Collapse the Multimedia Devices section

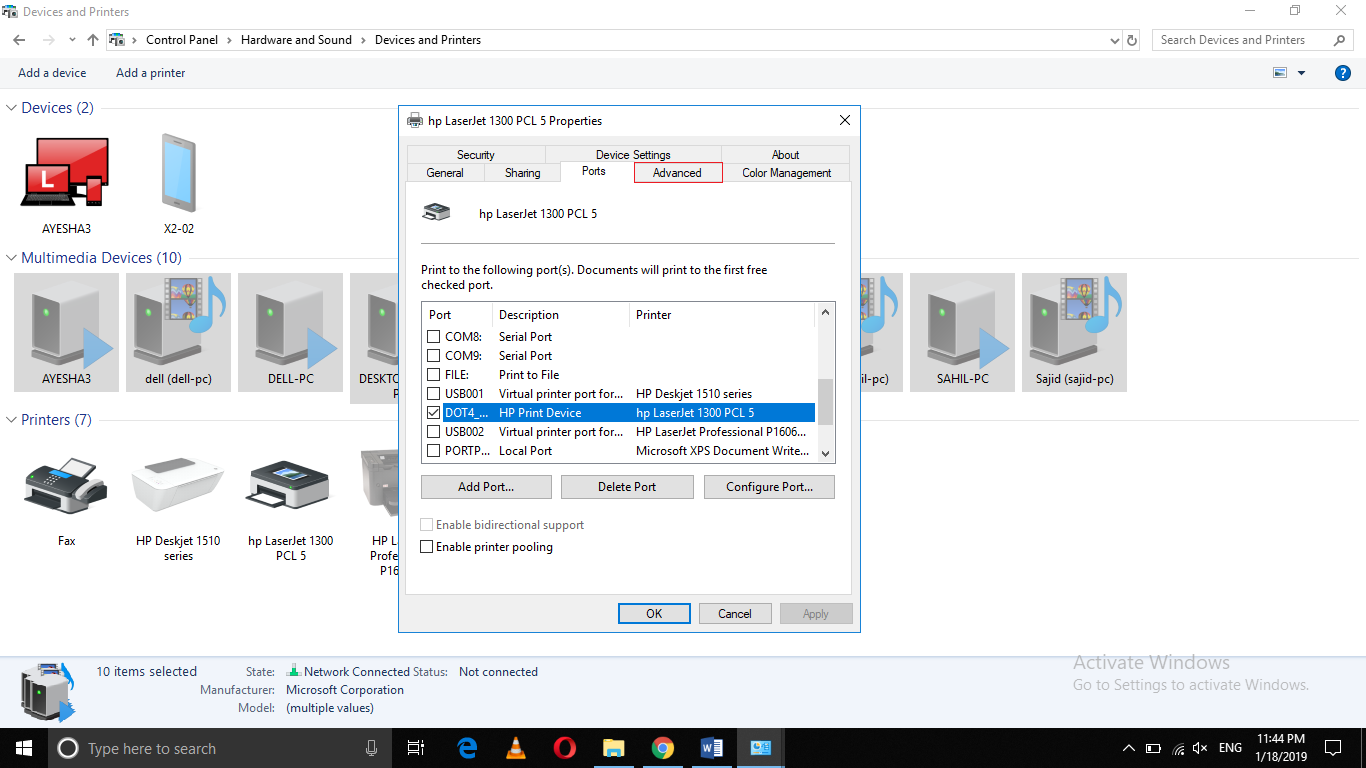[10, 257]
